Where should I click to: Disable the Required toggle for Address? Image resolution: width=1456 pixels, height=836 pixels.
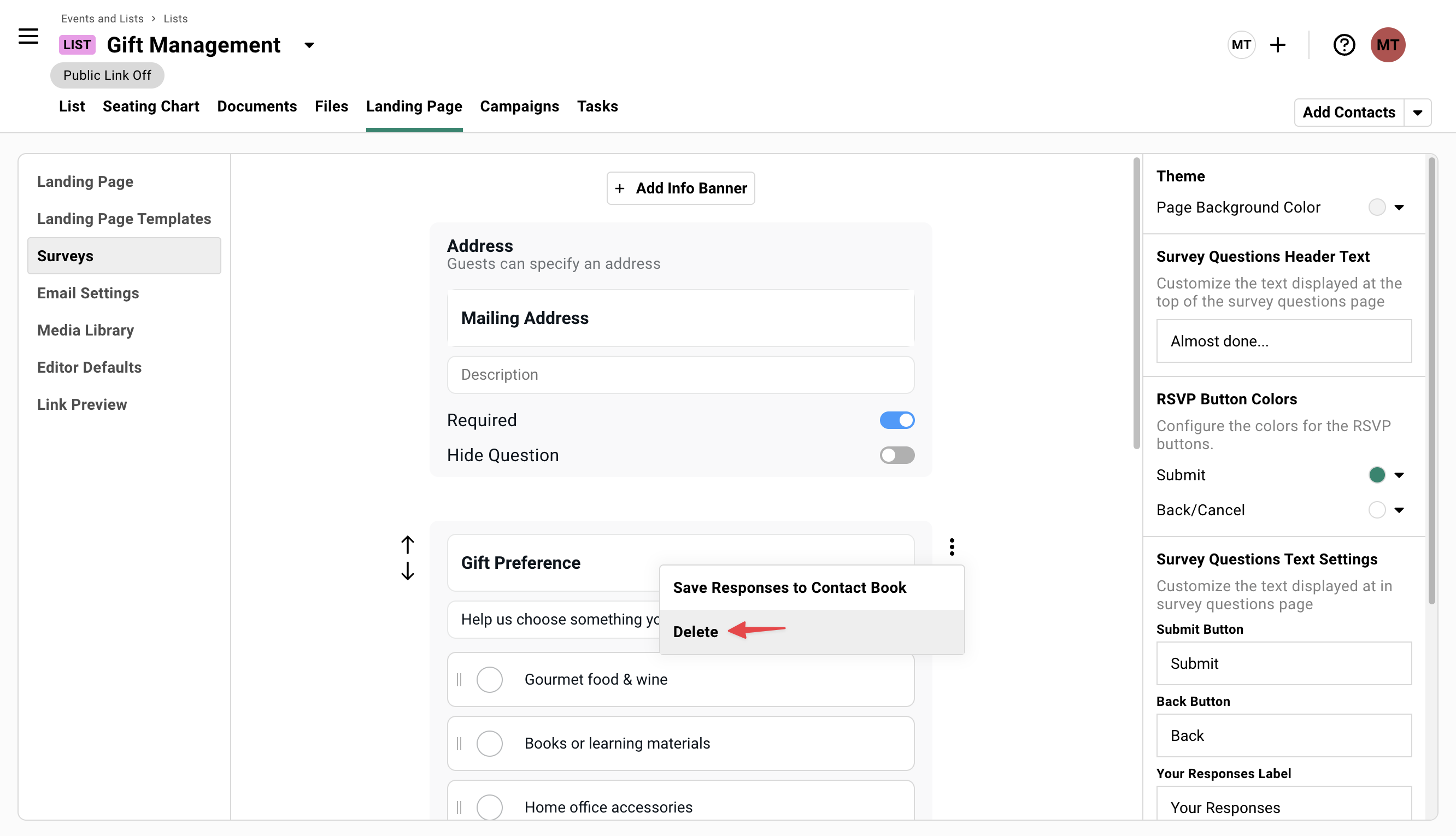tap(897, 420)
